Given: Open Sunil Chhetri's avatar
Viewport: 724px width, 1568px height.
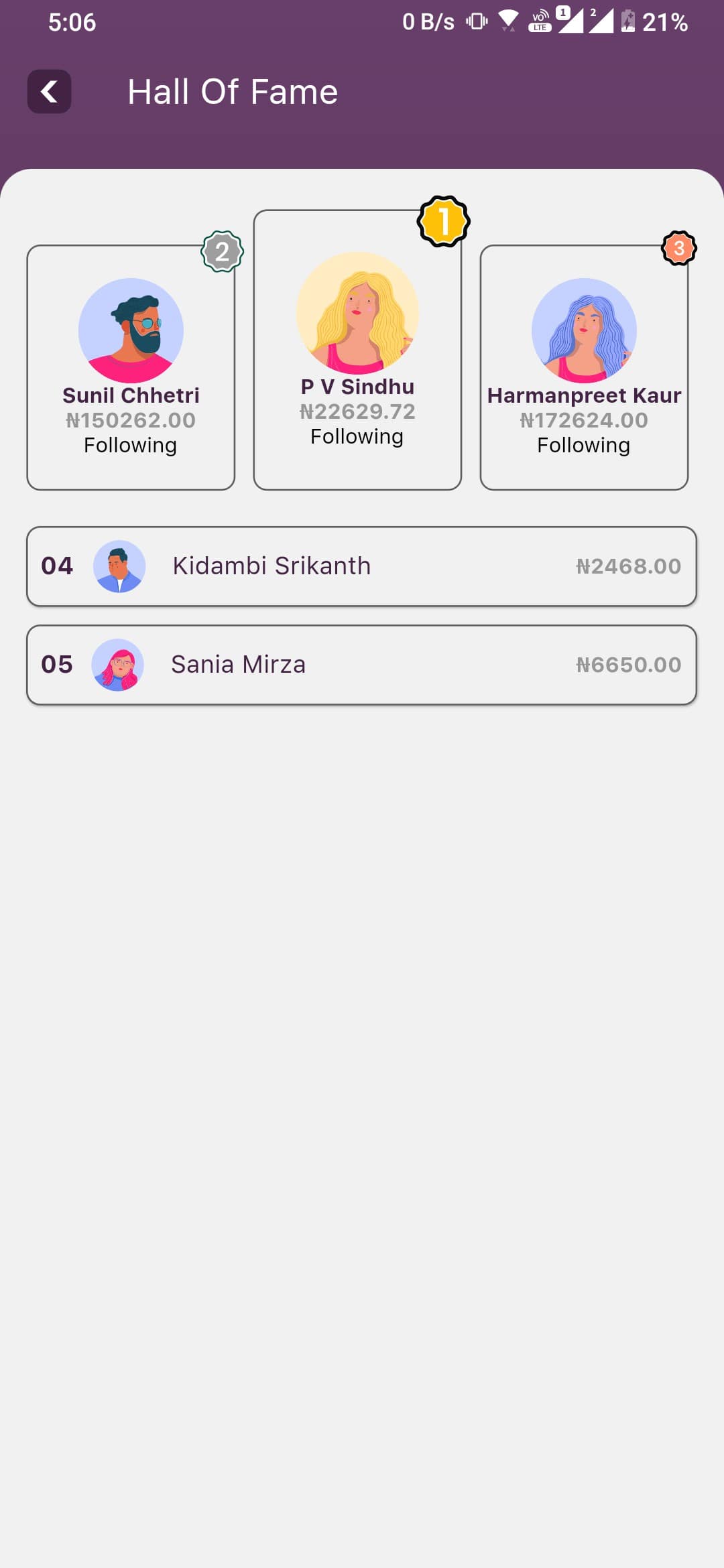Looking at the screenshot, I should (131, 330).
